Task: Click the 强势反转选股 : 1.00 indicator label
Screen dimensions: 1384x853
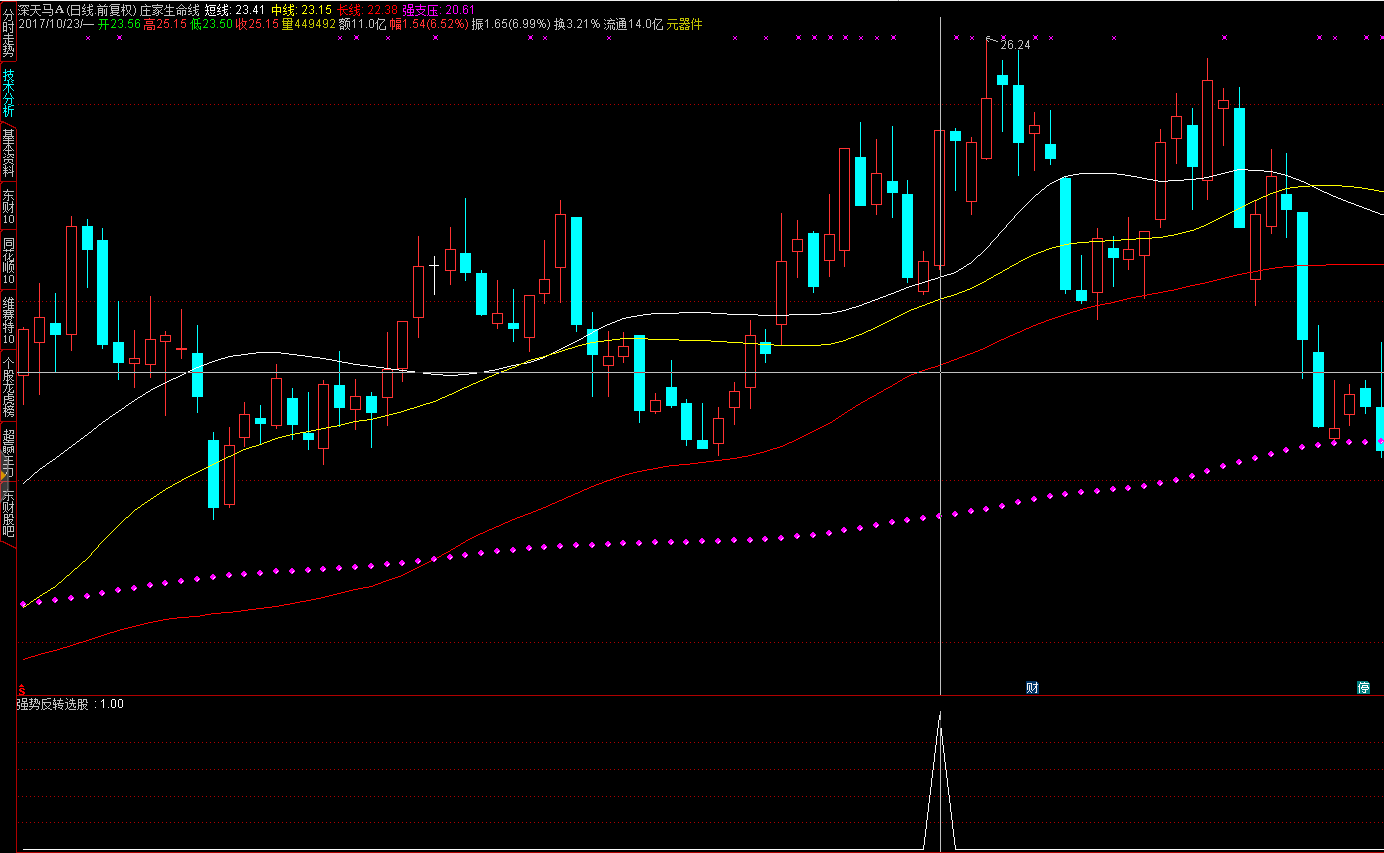Action: 70,704
